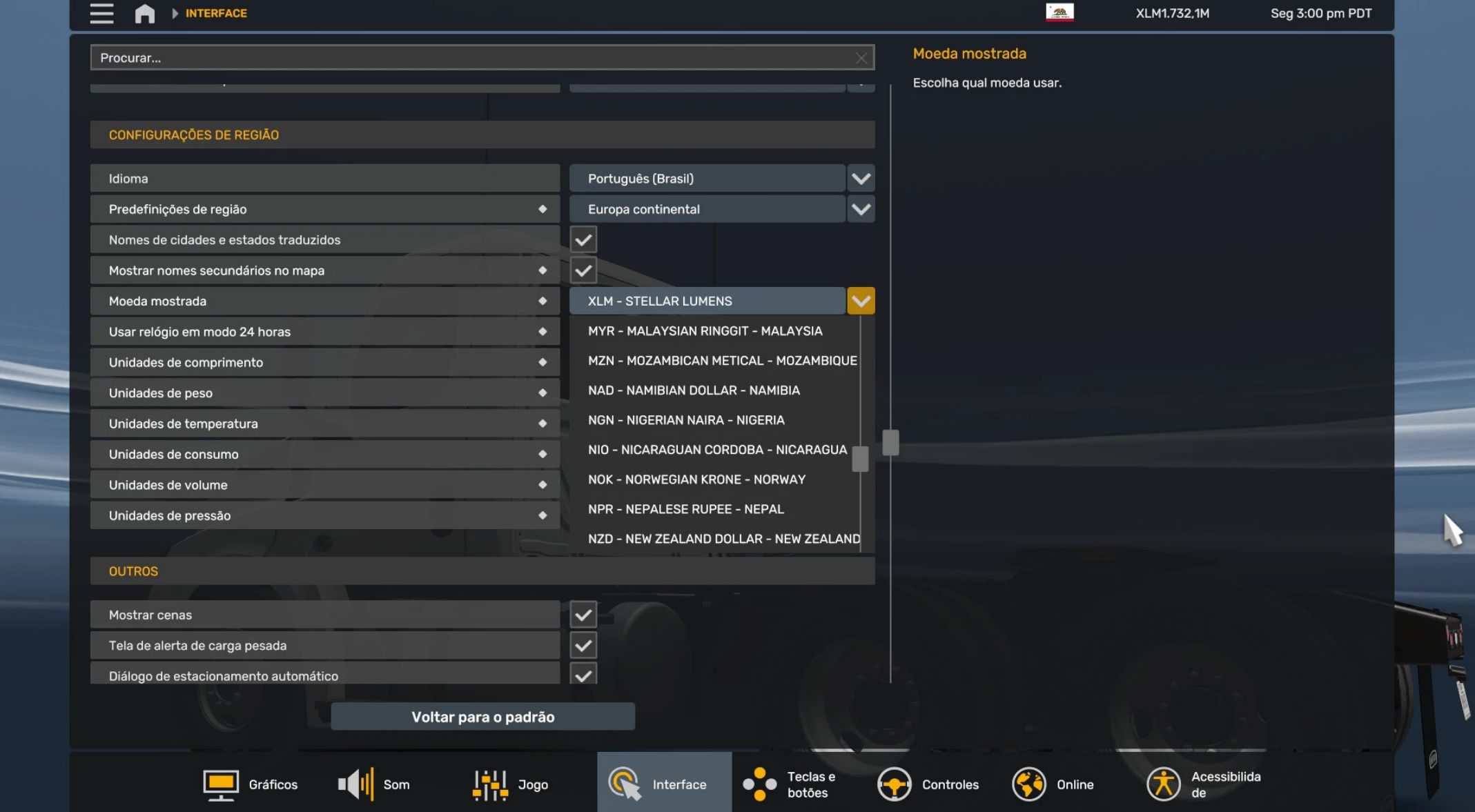The width and height of the screenshot is (1475, 812).
Task: Click Voltar para o padrão button
Action: [x=482, y=717]
